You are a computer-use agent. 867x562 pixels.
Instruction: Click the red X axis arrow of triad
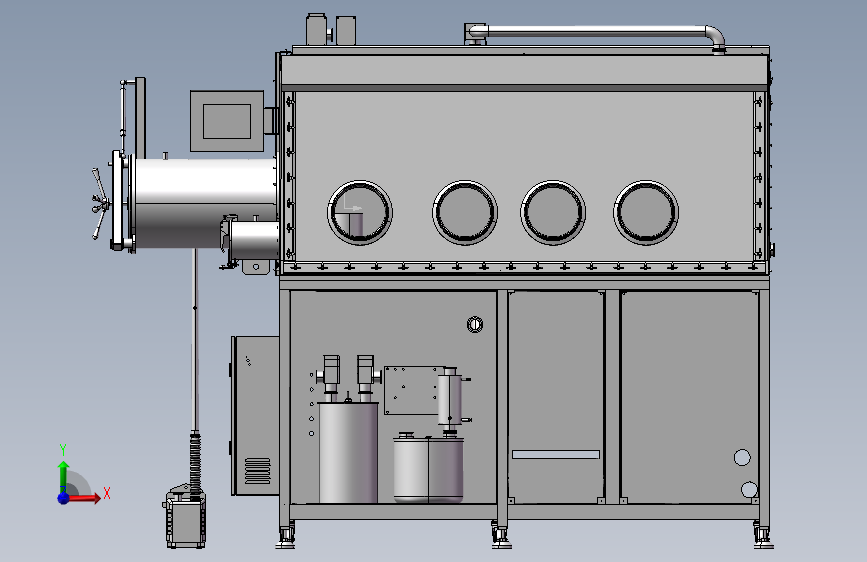83,498
